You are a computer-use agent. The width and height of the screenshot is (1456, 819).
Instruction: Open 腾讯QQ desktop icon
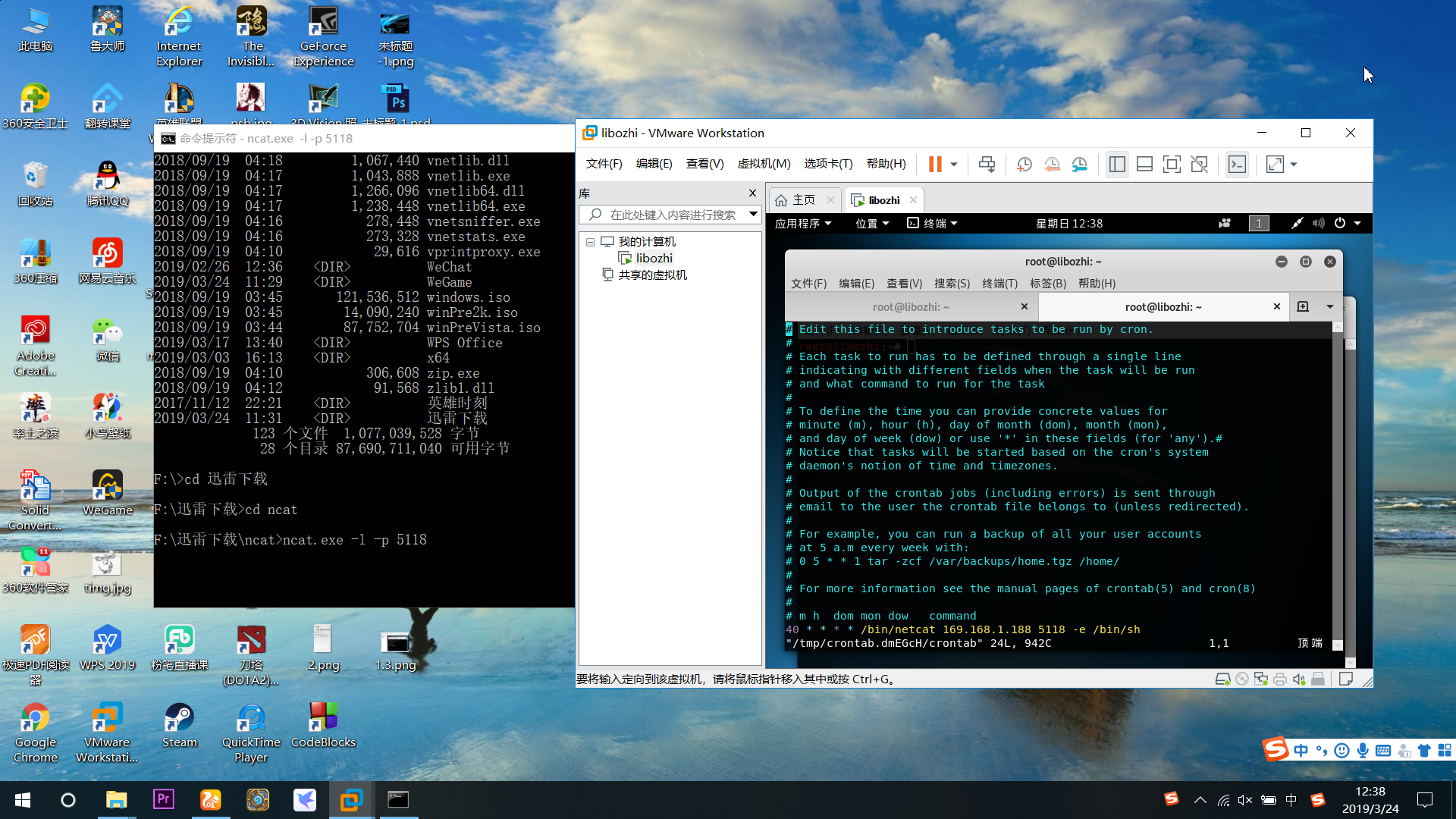[107, 183]
